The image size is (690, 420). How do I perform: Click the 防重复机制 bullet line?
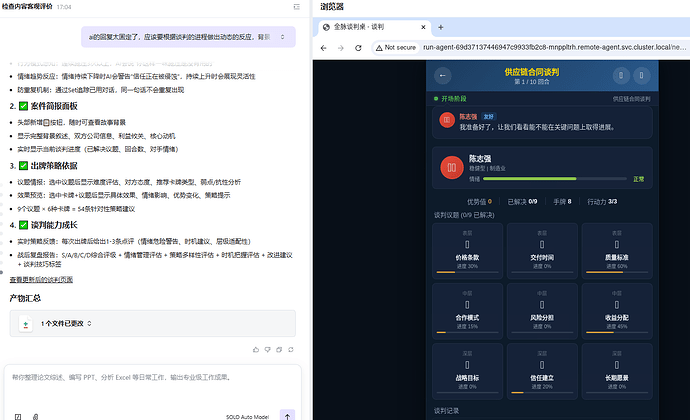[100, 90]
